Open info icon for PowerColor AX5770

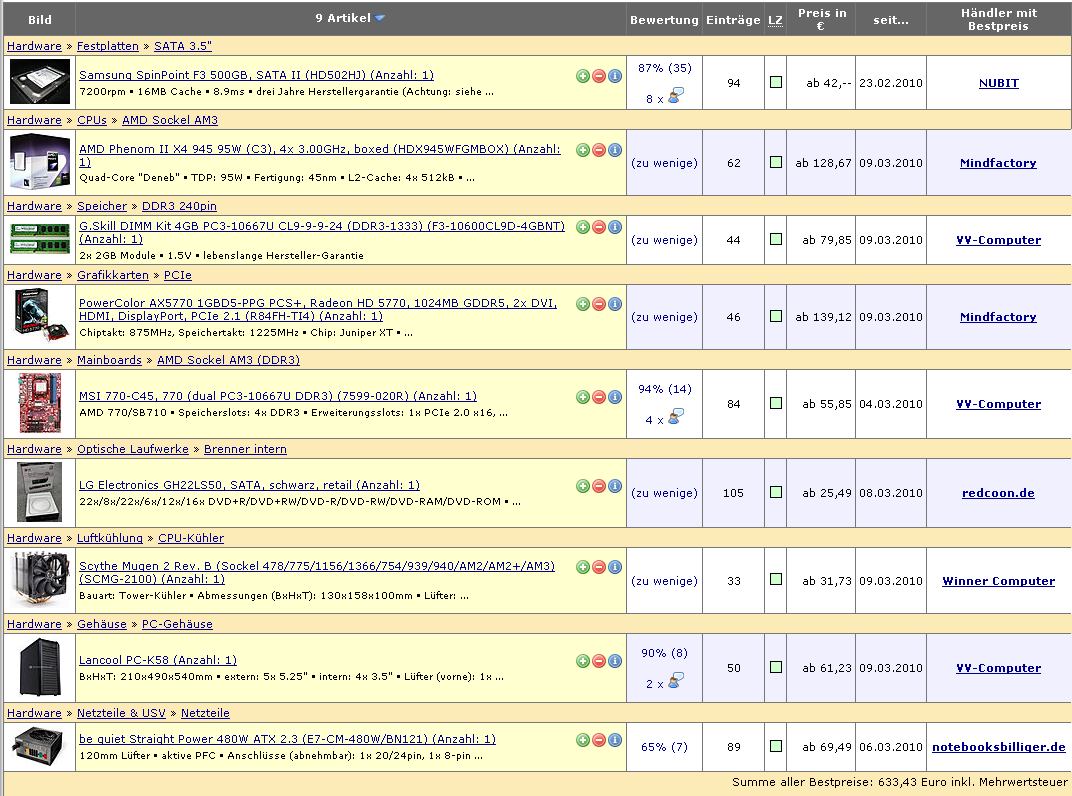[x=615, y=304]
